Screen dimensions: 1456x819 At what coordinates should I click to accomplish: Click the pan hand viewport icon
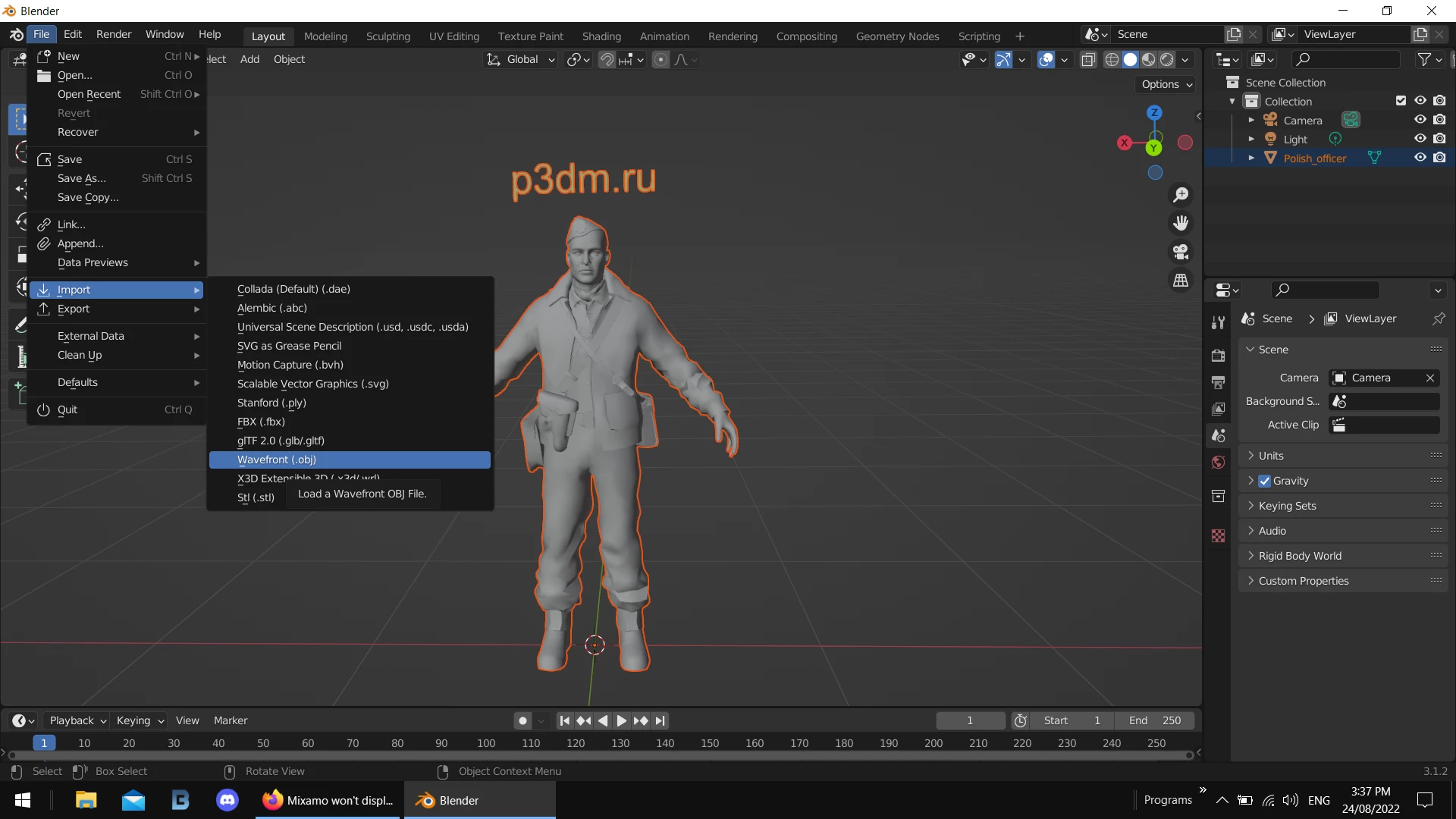pos(1181,223)
